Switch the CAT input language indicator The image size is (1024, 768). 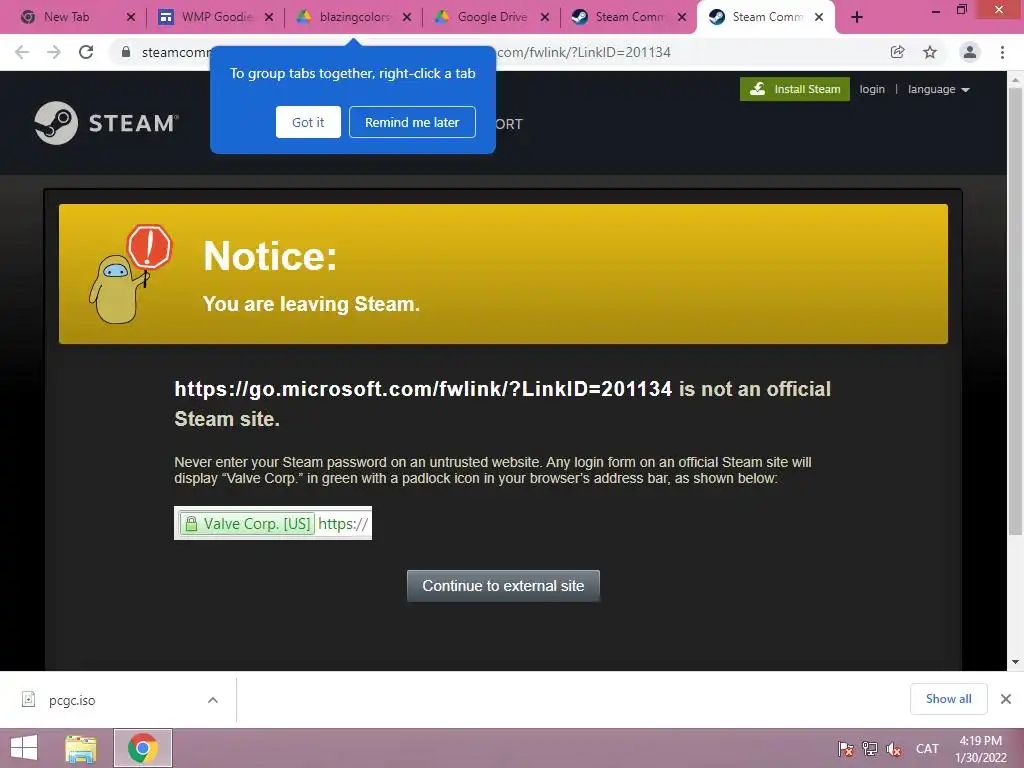(x=927, y=748)
